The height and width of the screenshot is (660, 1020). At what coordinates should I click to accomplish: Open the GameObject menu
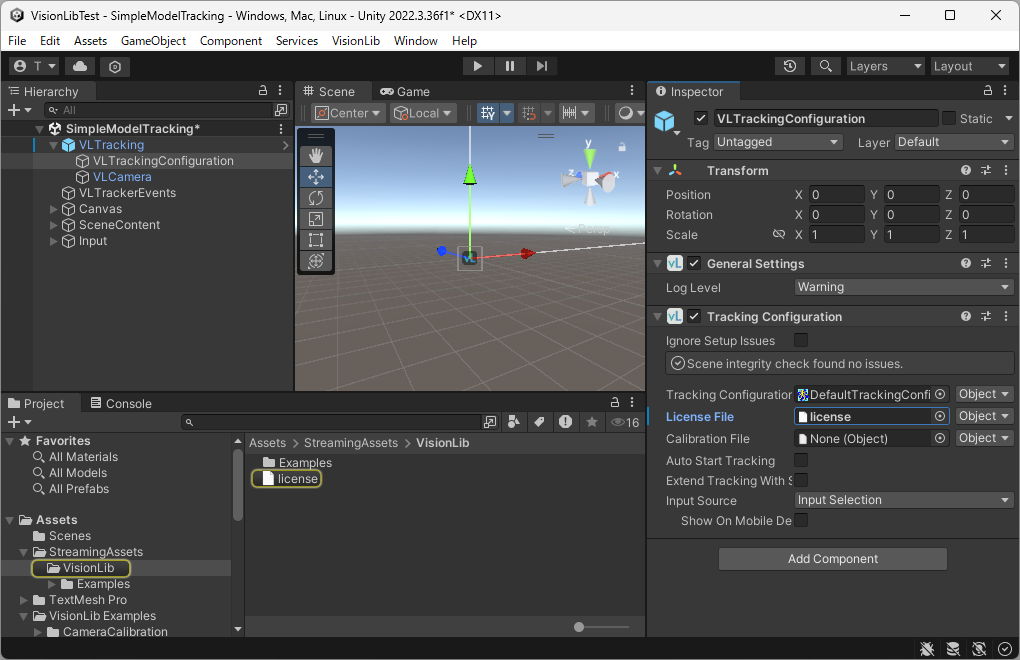tap(153, 40)
